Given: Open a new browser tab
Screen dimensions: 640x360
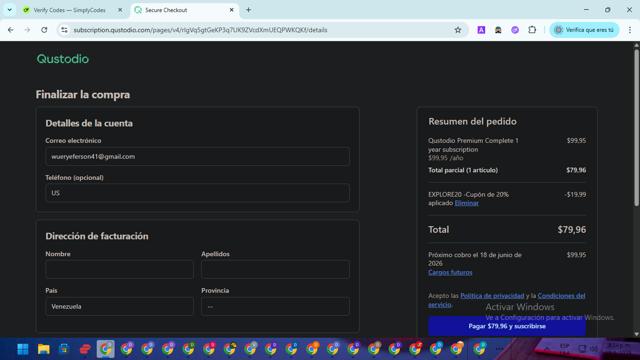Looking at the screenshot, I should coord(248,10).
